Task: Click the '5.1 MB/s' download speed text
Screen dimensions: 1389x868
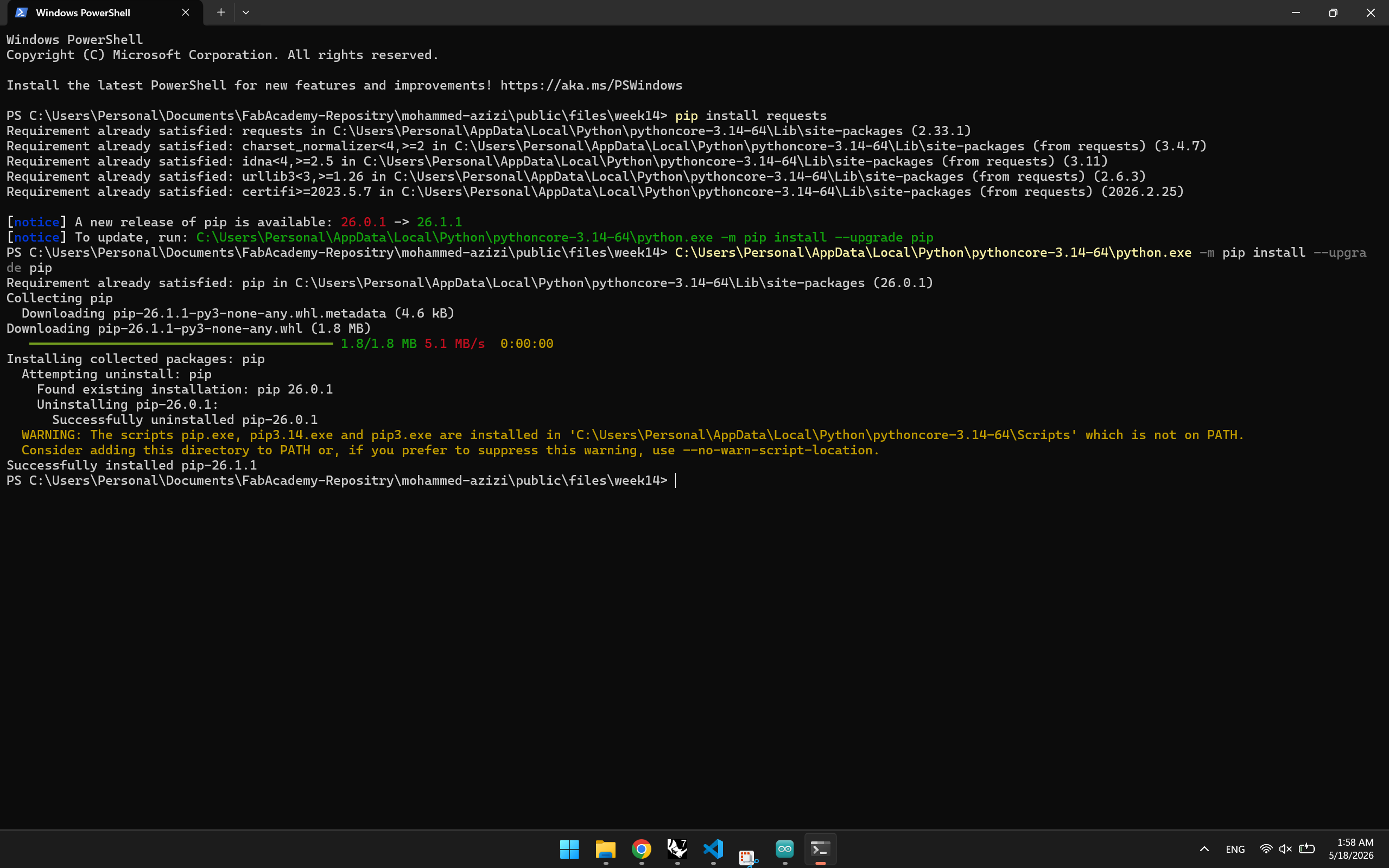Action: coord(454,344)
